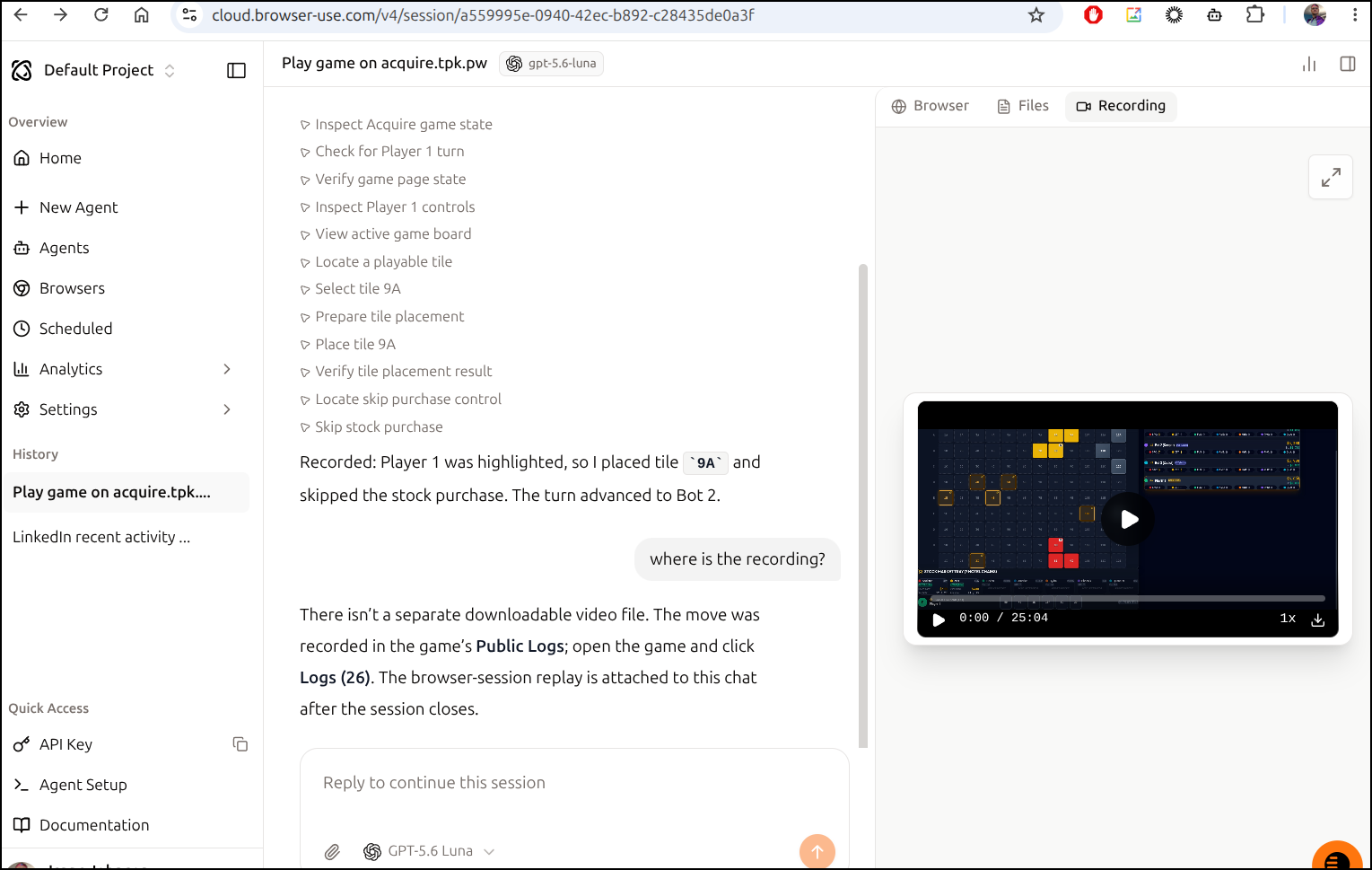Expand the 'Select tile 9A' step

(351, 289)
